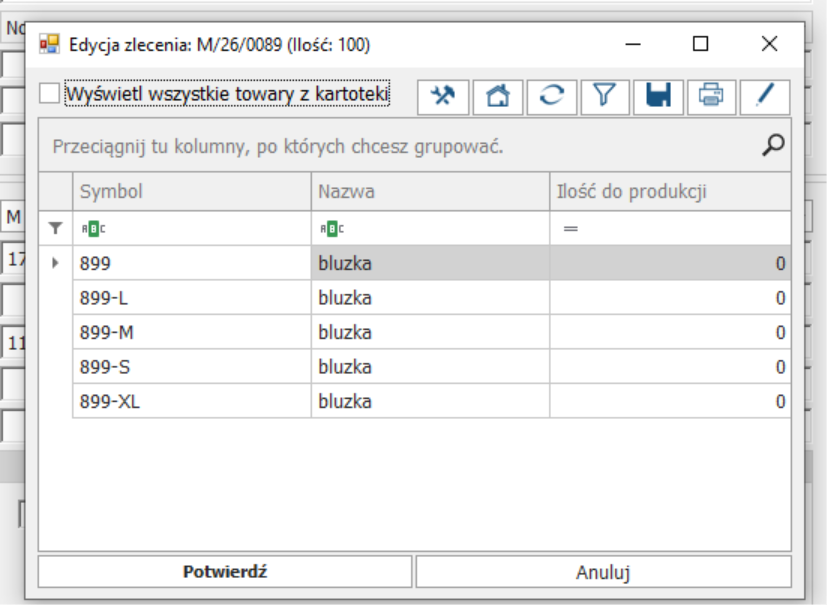Open Symbol column filter operator selector
The image size is (828, 606).
click(x=92, y=229)
